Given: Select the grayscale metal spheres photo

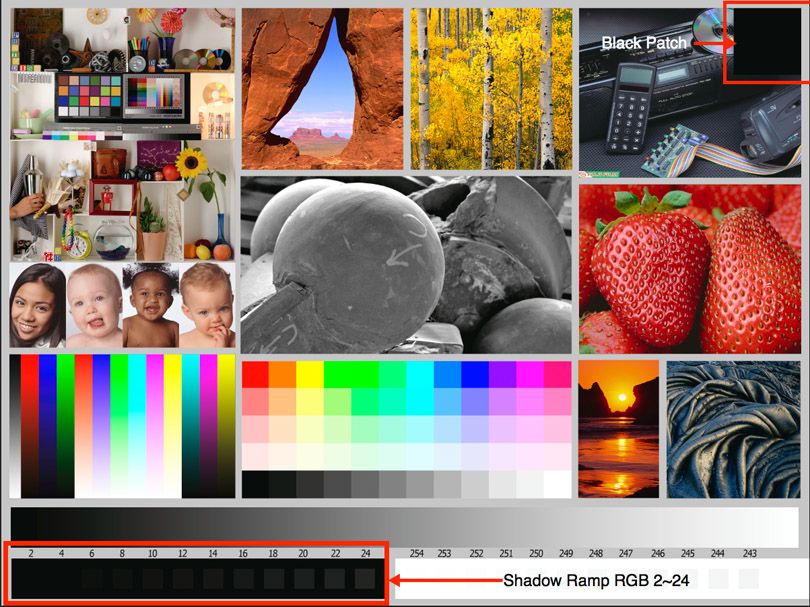Looking at the screenshot, I should [406, 265].
